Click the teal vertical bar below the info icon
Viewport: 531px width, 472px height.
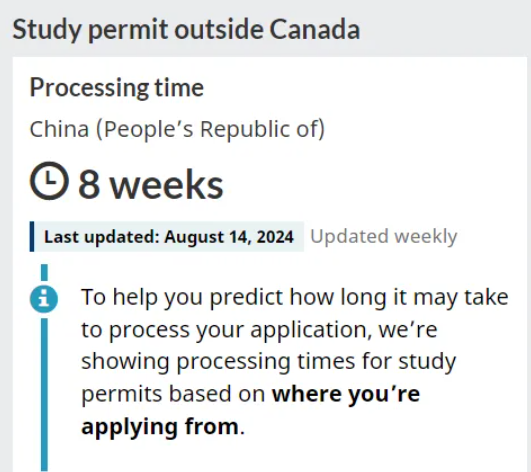(x=44, y=395)
